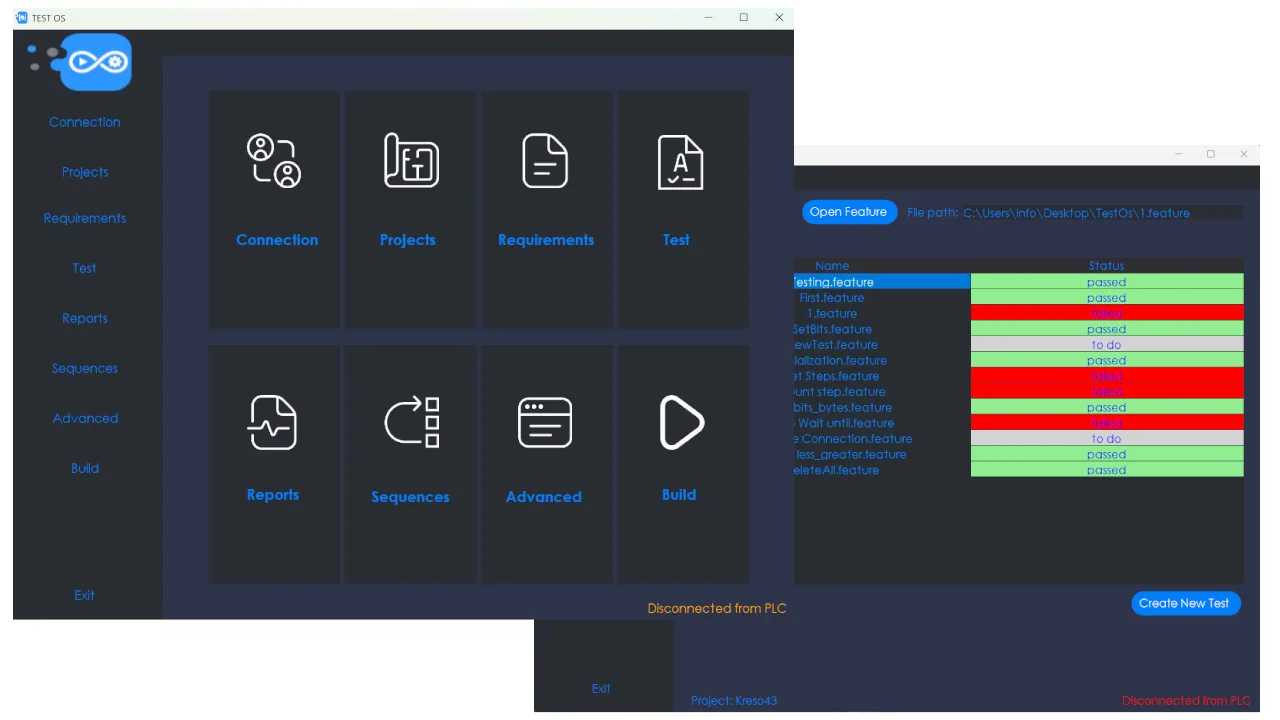Viewport: 1280px width, 720px height.
Task: Click the Create New Test button
Action: pyautogui.click(x=1184, y=603)
